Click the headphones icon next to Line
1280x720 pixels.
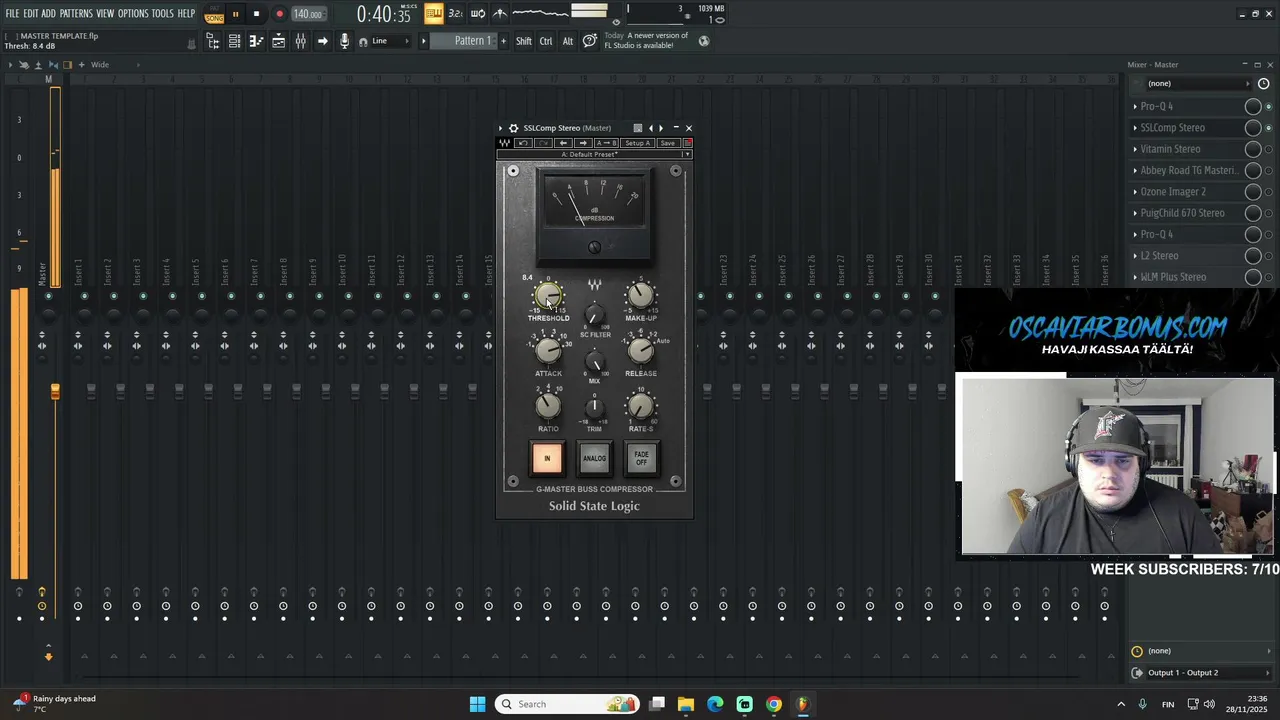click(x=363, y=41)
